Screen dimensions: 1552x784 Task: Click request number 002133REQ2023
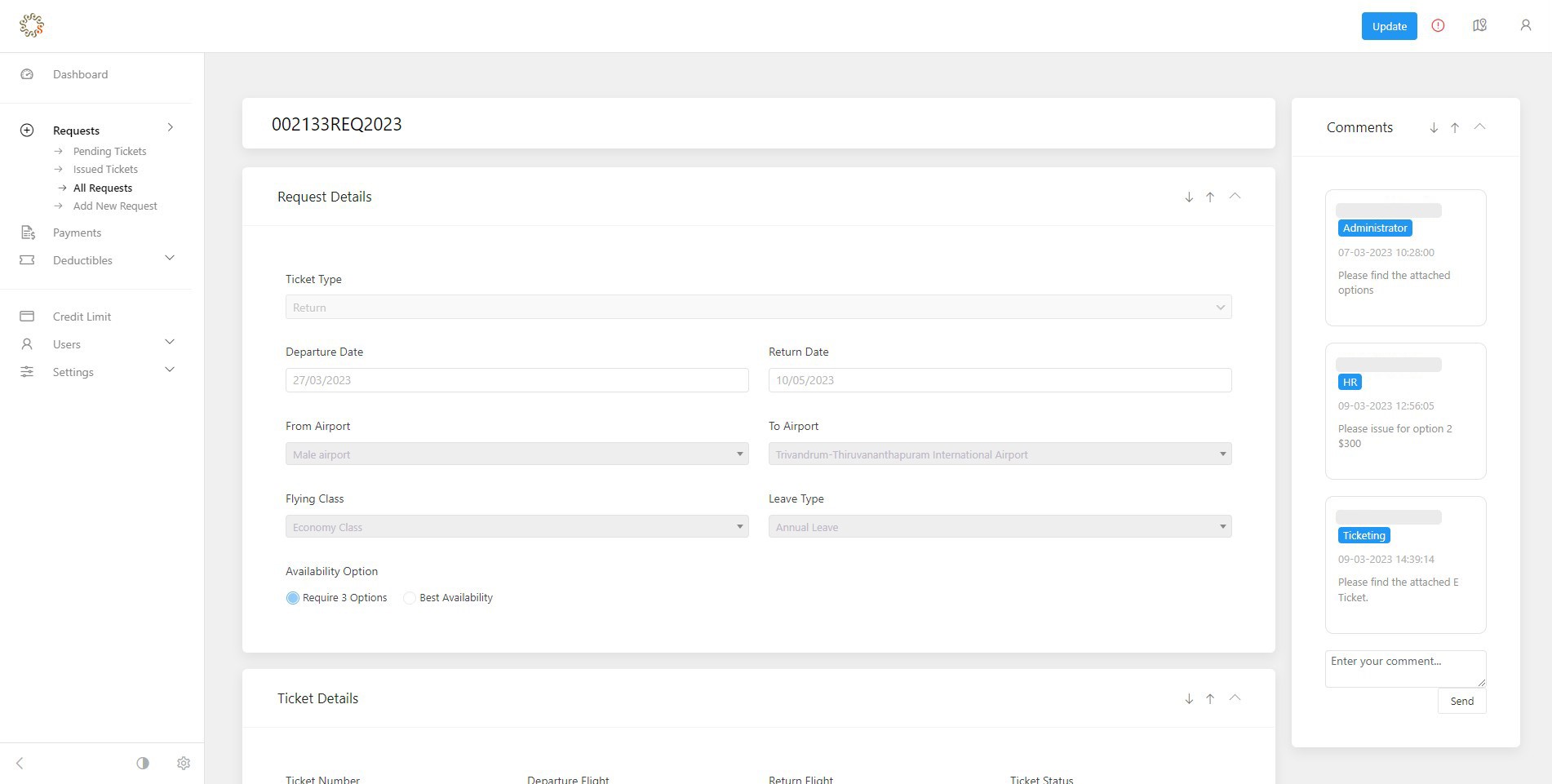tap(336, 124)
